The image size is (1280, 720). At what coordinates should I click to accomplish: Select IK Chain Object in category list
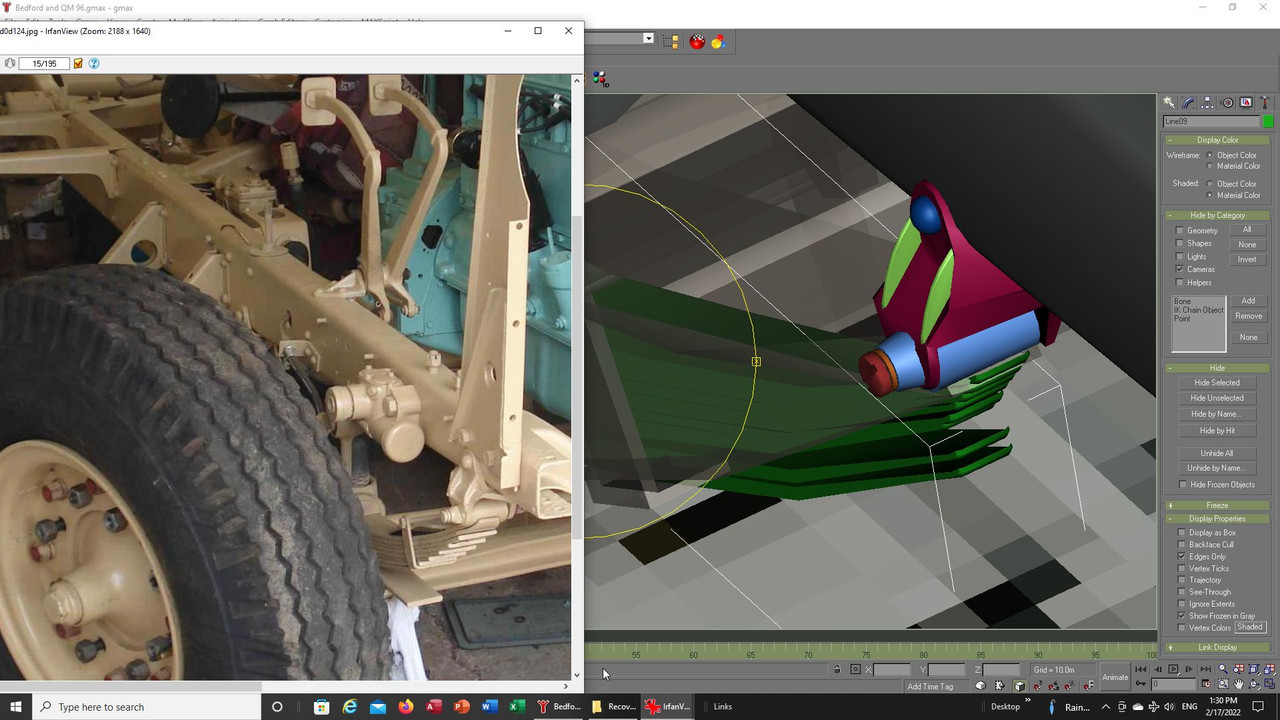(1198, 310)
